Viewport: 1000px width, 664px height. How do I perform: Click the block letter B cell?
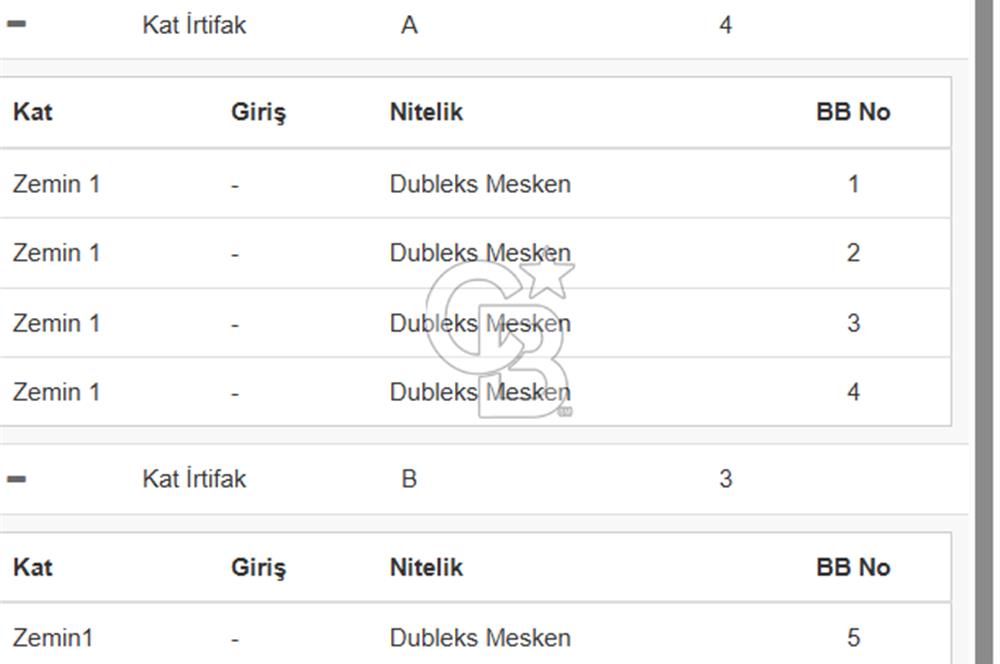tap(409, 479)
